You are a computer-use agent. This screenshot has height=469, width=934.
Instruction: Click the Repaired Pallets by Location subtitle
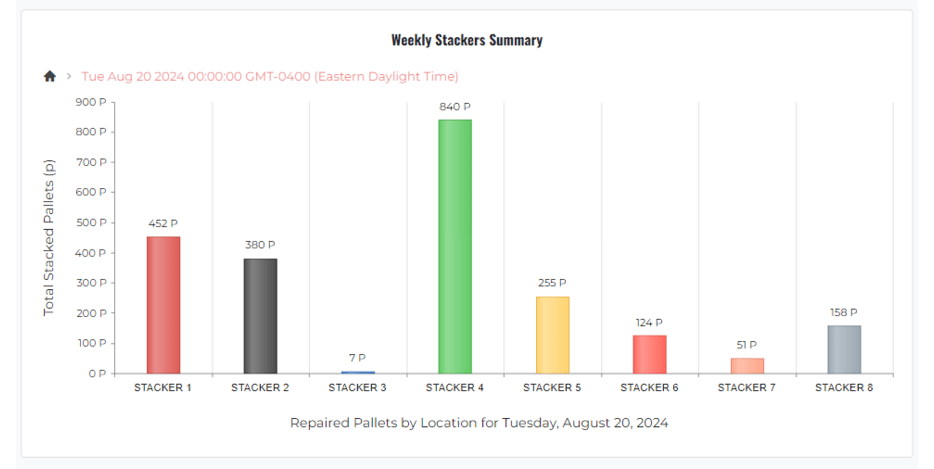click(479, 423)
